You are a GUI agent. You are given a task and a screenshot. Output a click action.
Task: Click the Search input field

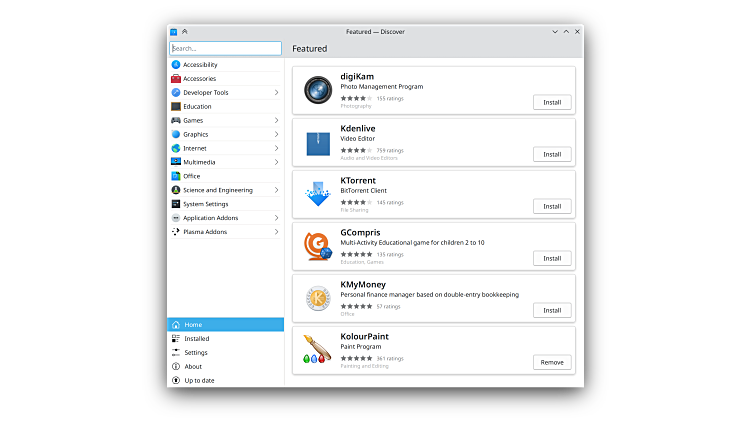coord(225,48)
